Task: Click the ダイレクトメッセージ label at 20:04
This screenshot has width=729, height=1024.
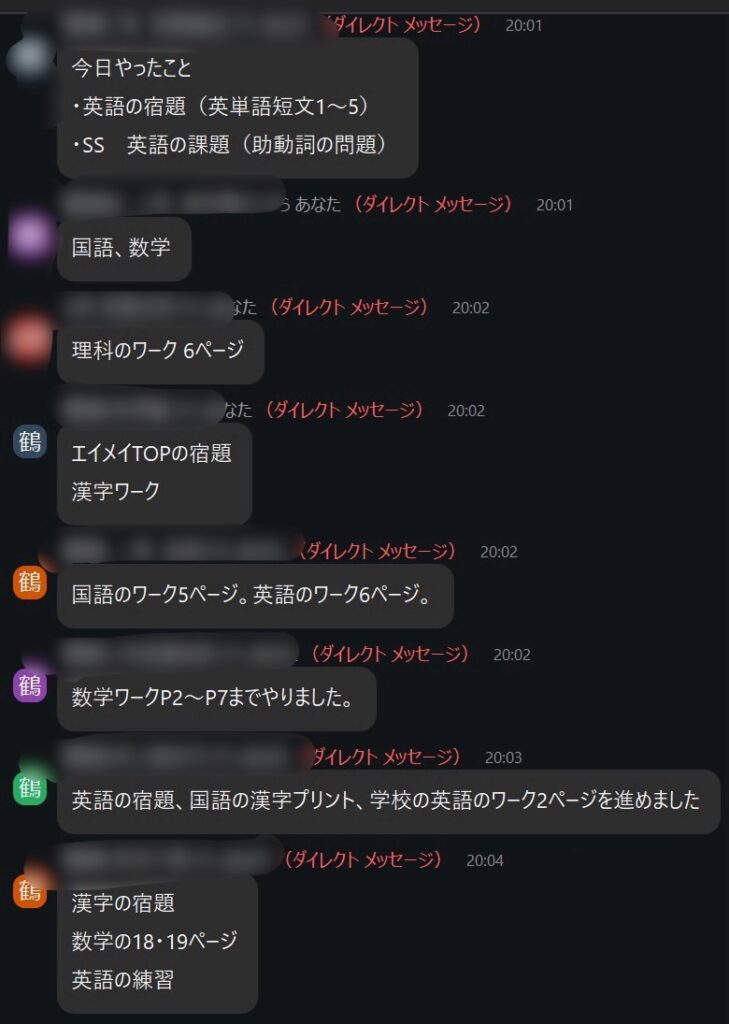Action: point(363,859)
